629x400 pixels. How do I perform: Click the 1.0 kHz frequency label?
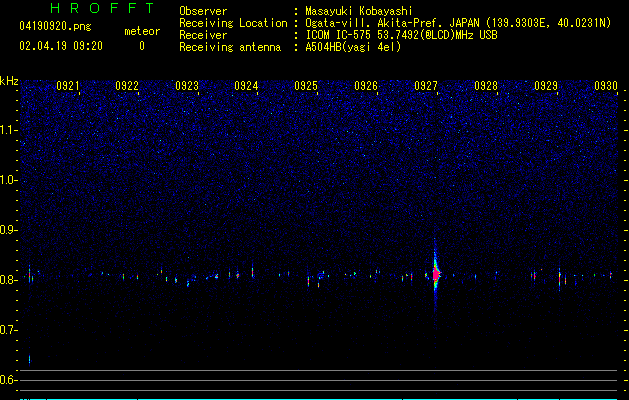(9, 180)
